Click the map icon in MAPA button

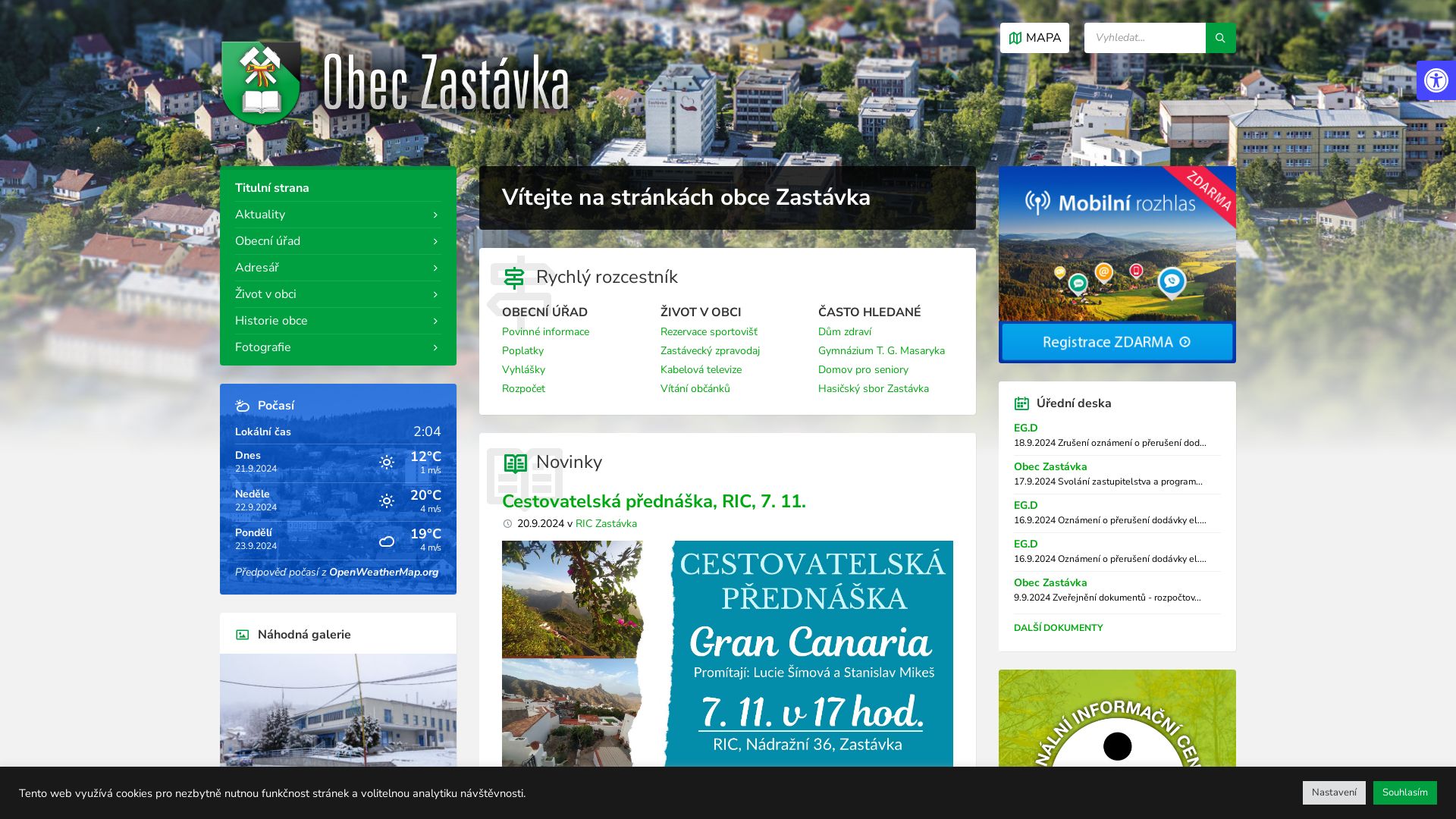tap(1015, 38)
